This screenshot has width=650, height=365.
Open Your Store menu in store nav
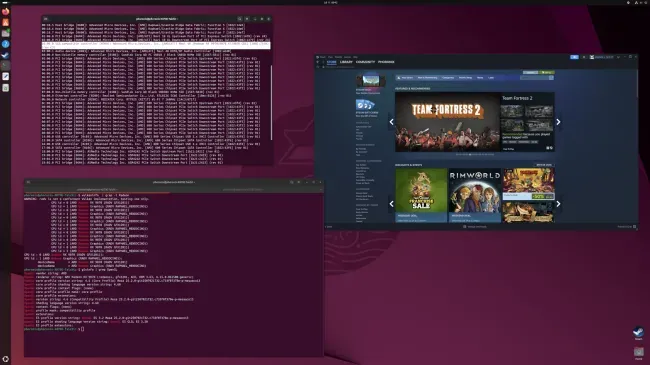point(407,78)
